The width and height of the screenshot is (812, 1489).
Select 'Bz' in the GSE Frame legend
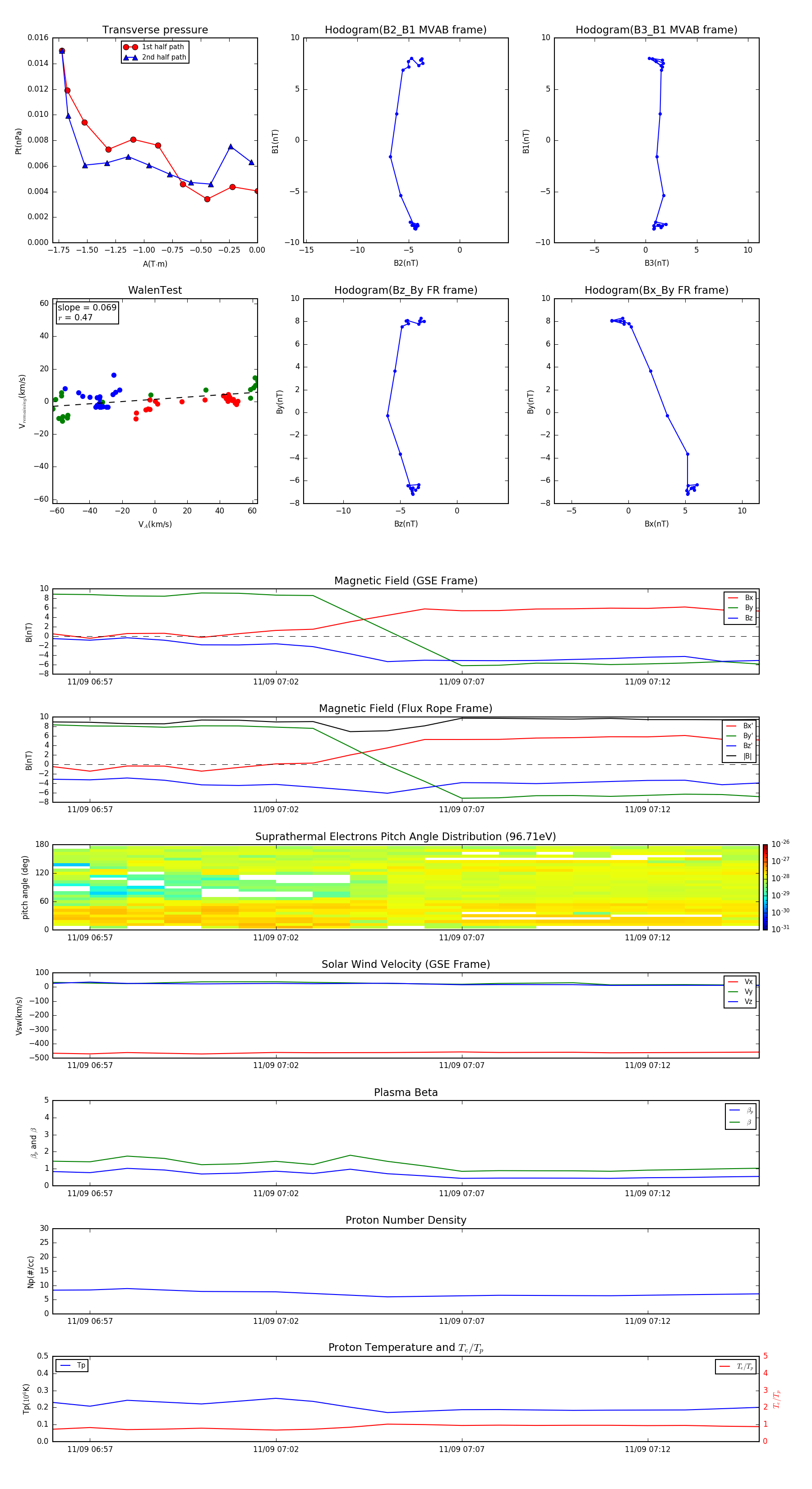click(x=740, y=618)
